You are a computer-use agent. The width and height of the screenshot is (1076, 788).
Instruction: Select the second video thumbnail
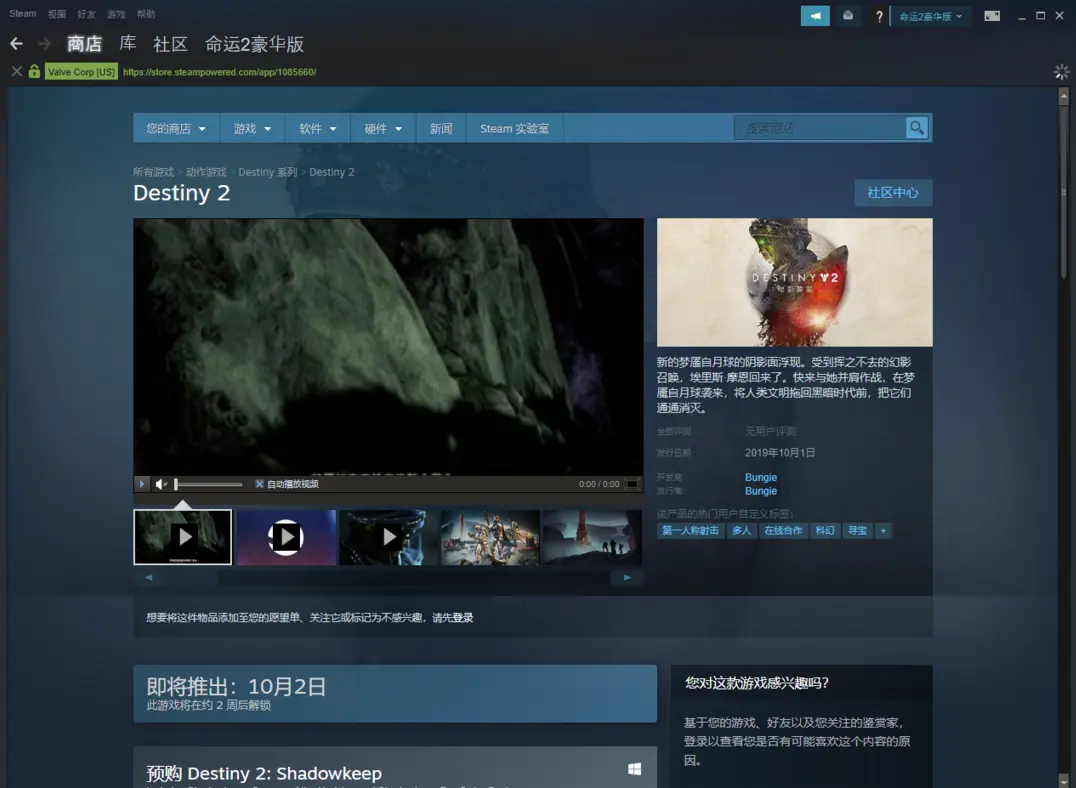coord(286,537)
